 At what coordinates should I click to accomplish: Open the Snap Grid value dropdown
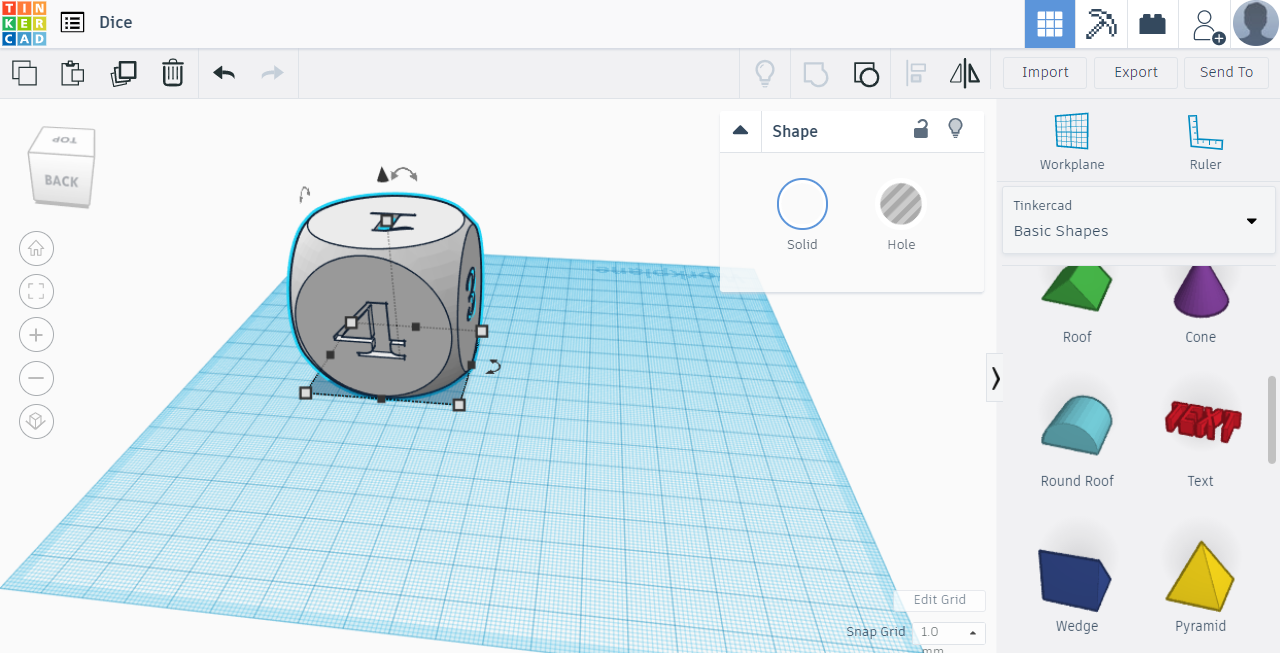click(948, 632)
